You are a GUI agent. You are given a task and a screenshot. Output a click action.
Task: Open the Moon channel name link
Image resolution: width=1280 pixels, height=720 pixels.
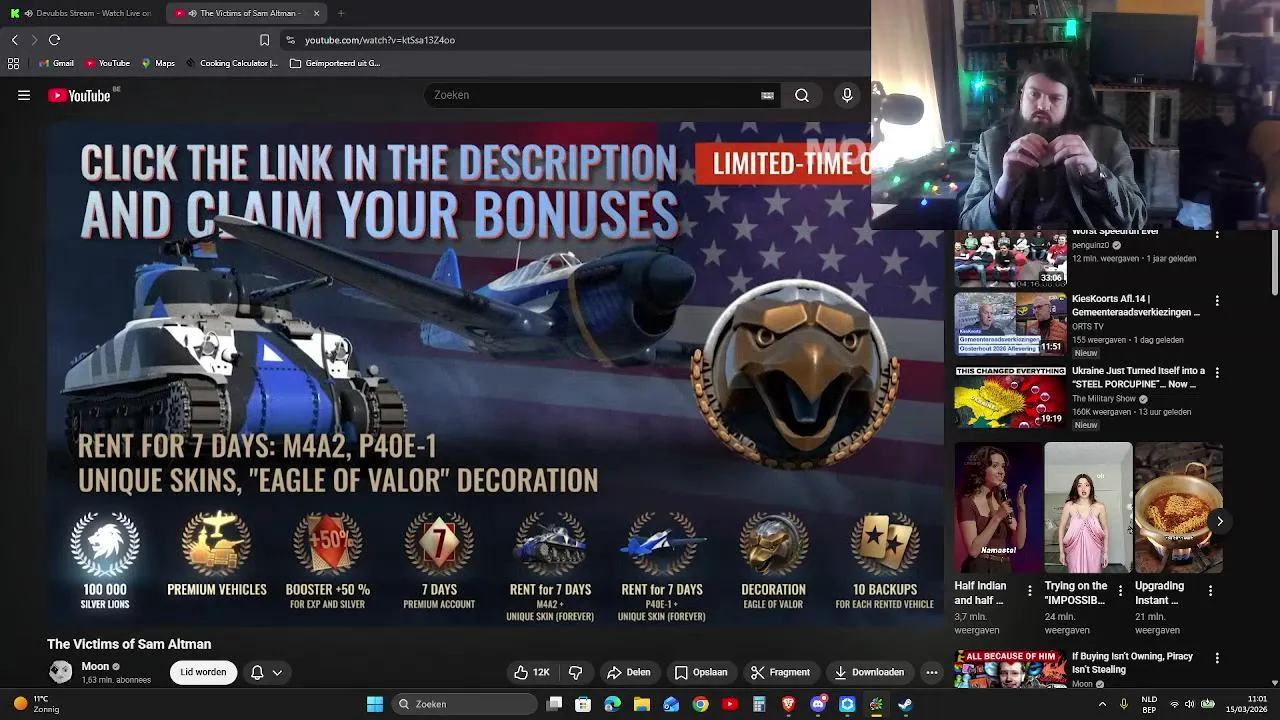95,666
